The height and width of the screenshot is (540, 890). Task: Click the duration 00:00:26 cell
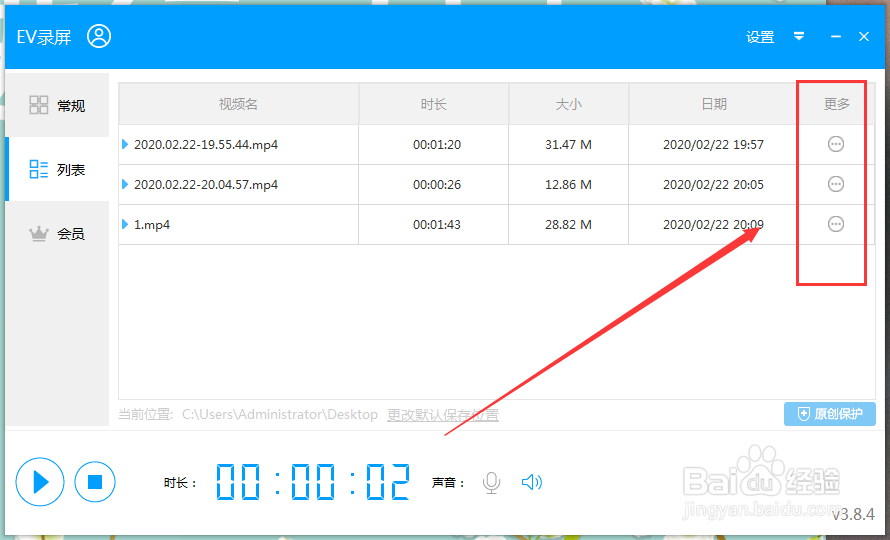(436, 185)
